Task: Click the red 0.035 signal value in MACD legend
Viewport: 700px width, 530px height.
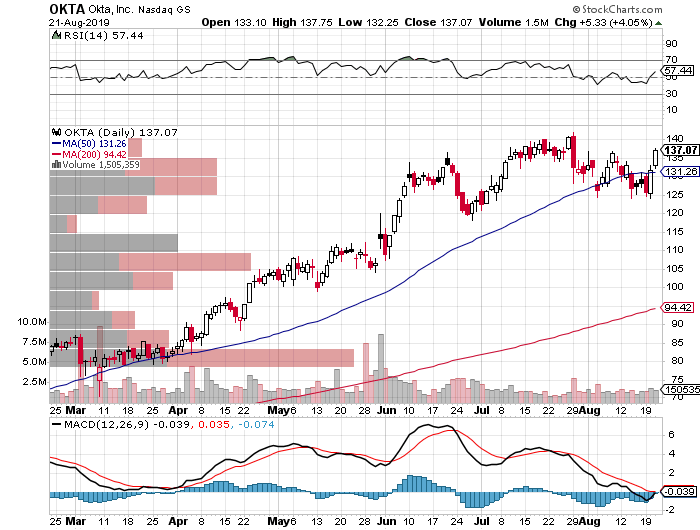Action: pos(214,424)
